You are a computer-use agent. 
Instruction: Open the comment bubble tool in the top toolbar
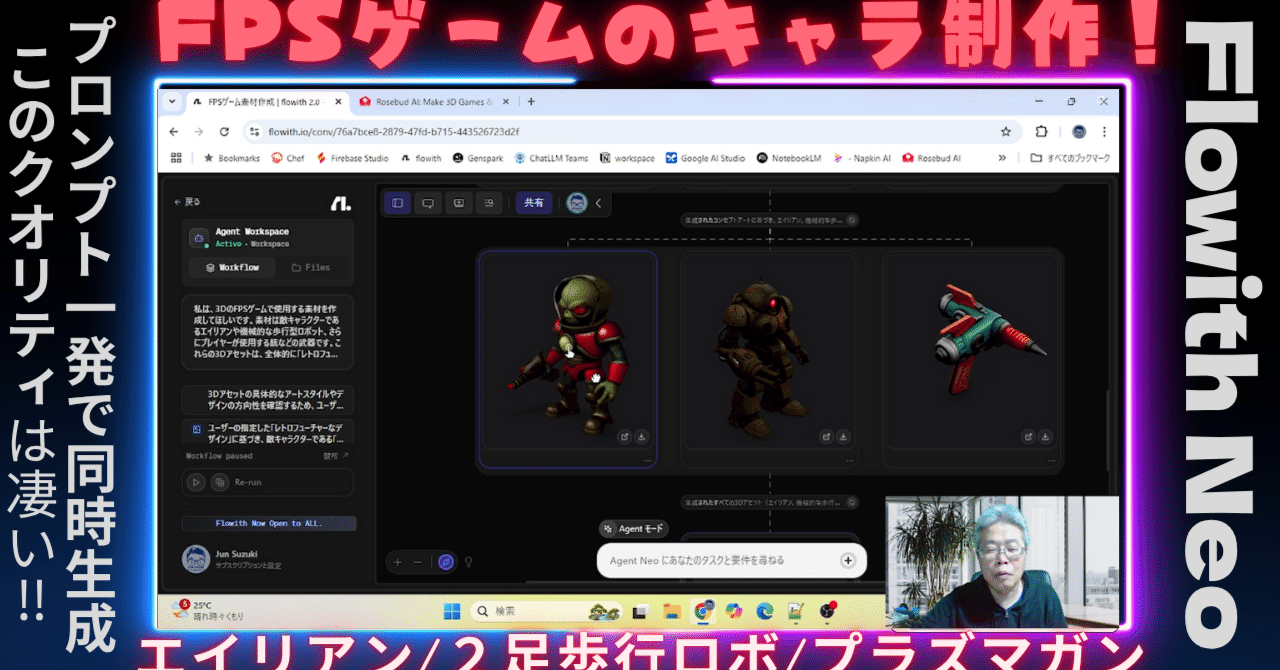[428, 203]
